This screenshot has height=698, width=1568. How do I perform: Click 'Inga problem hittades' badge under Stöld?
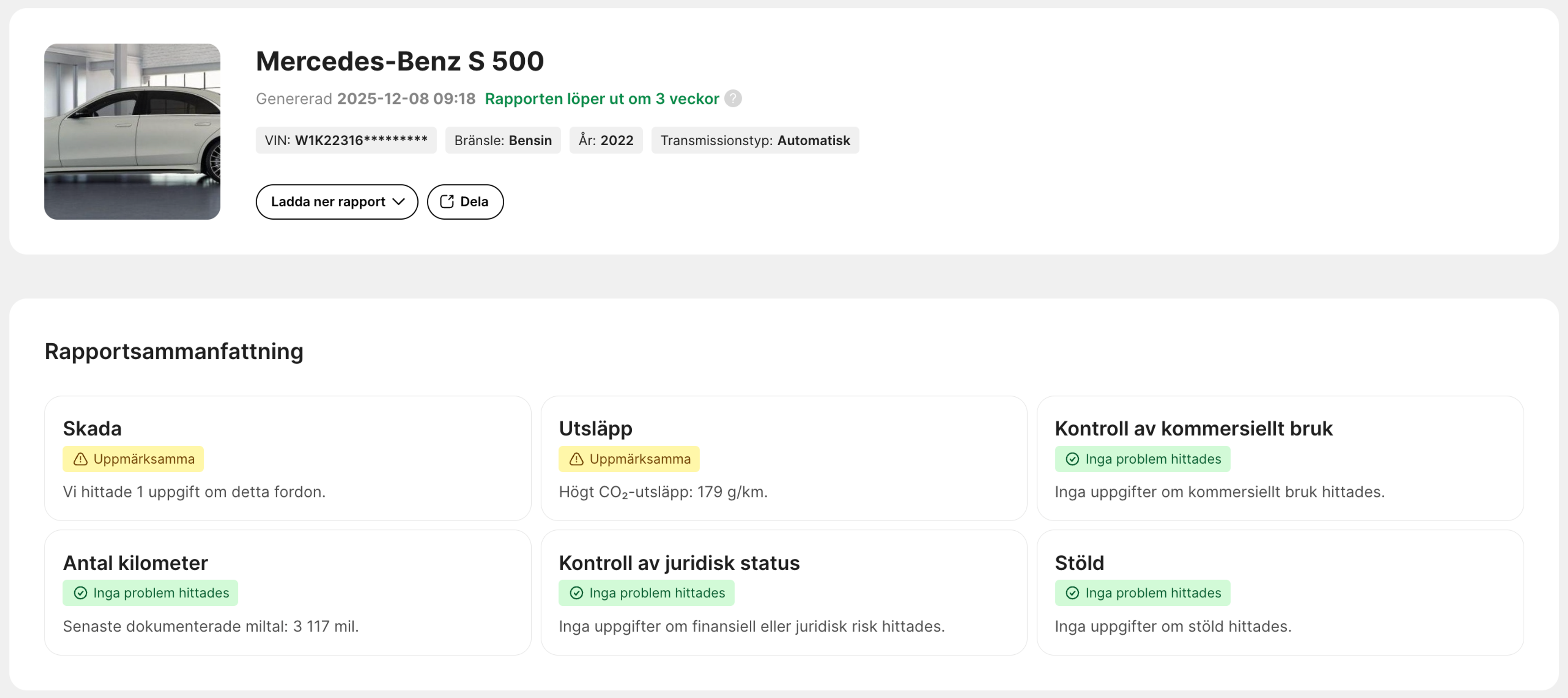pos(1142,593)
